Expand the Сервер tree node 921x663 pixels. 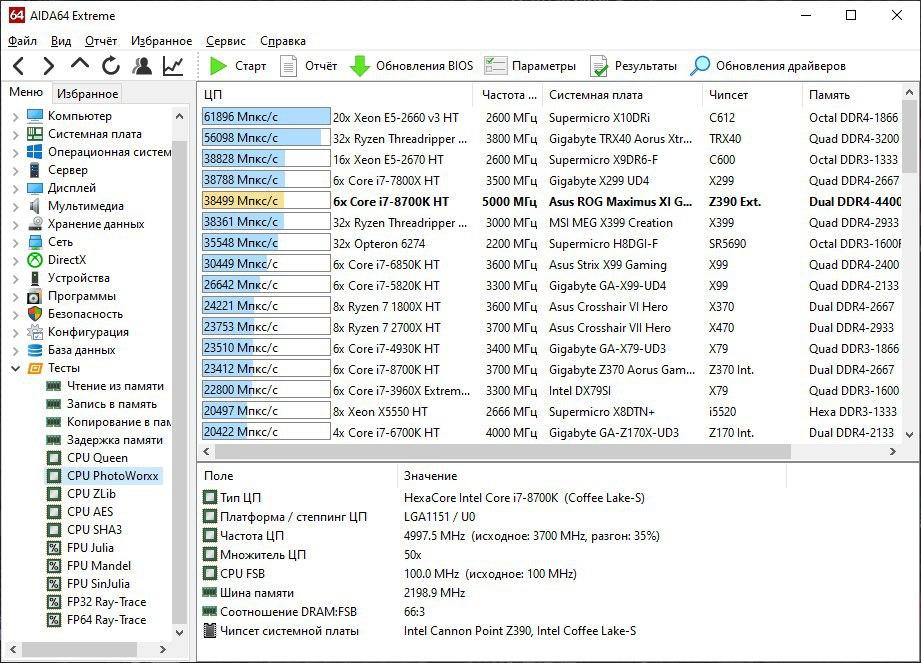pos(15,170)
